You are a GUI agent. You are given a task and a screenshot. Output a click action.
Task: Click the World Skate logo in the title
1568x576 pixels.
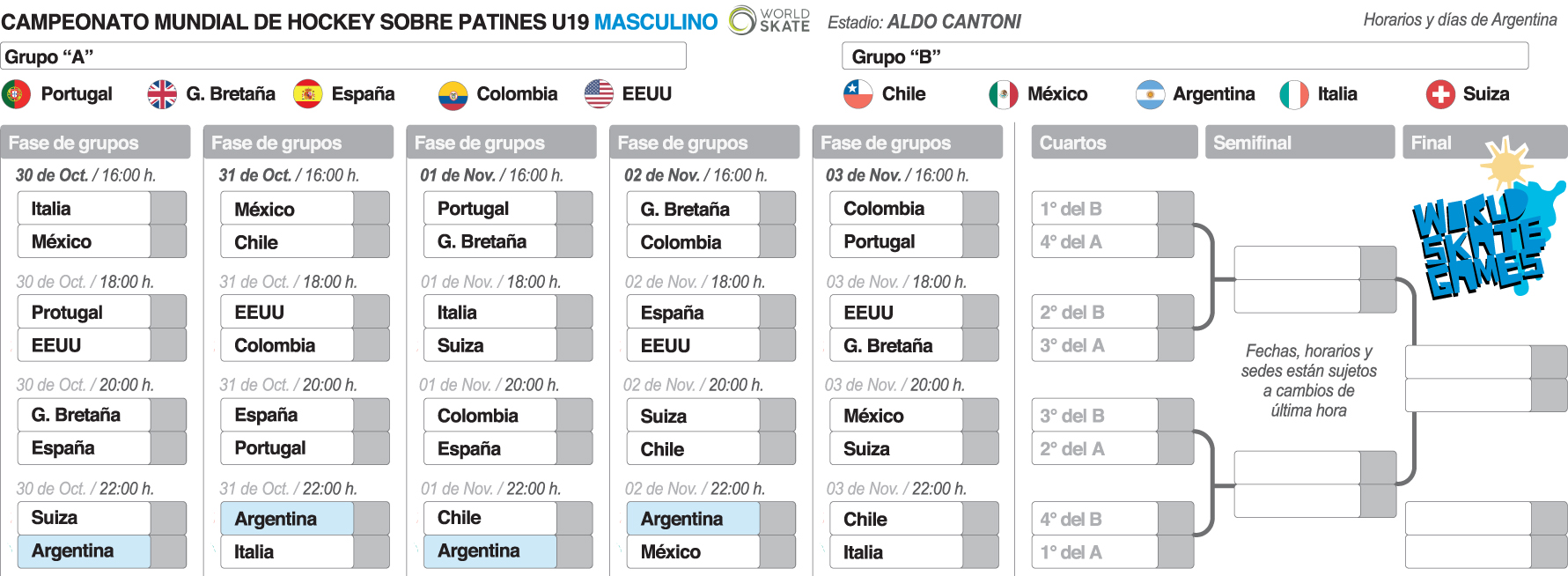tap(769, 20)
